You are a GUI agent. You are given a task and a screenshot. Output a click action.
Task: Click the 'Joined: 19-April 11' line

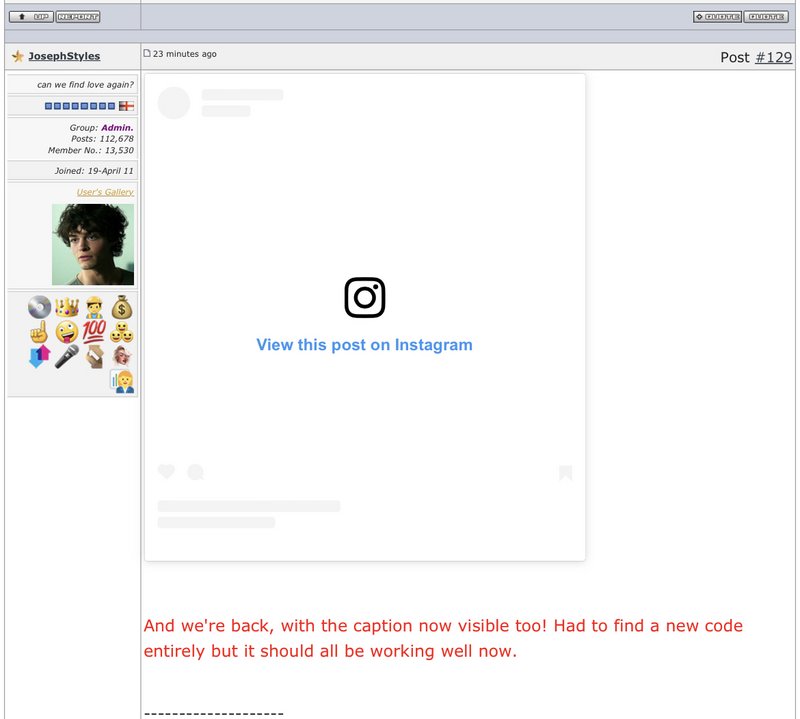pos(94,171)
